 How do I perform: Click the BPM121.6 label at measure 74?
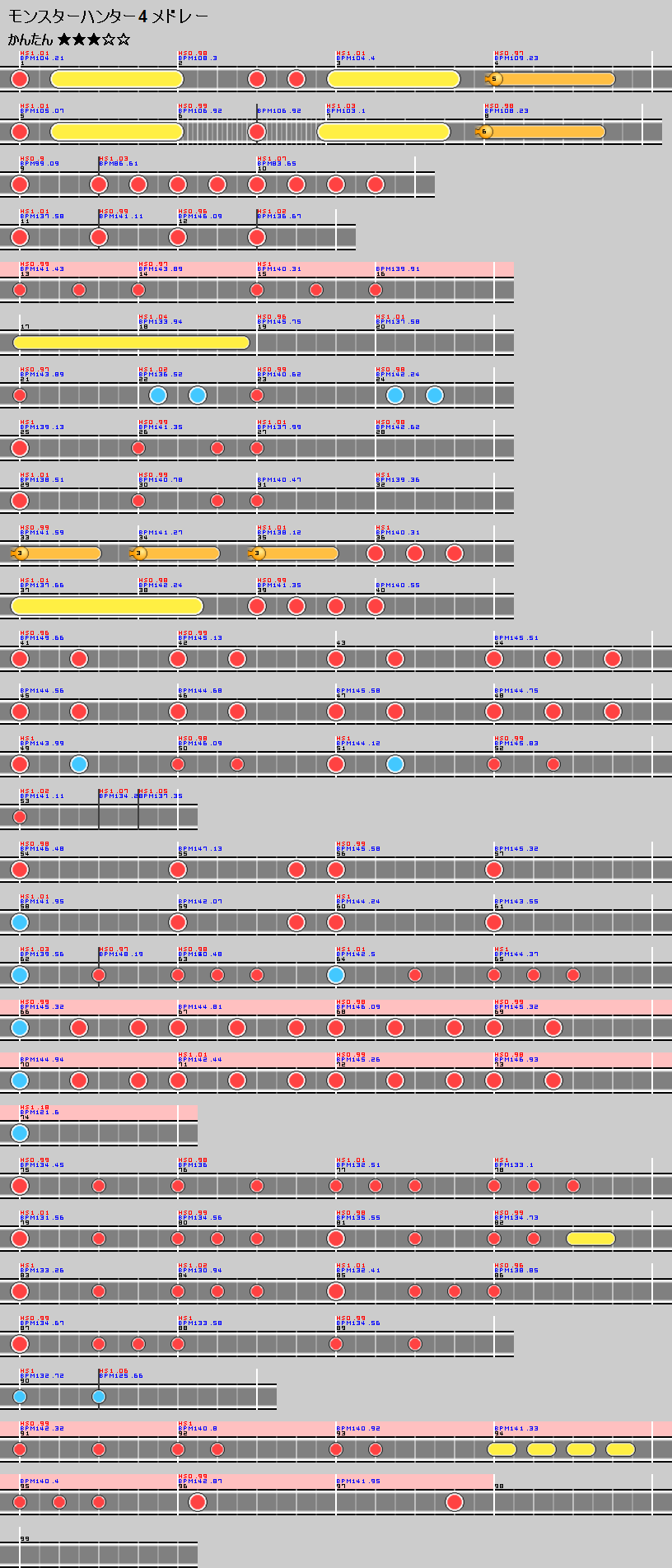pos(40,1113)
